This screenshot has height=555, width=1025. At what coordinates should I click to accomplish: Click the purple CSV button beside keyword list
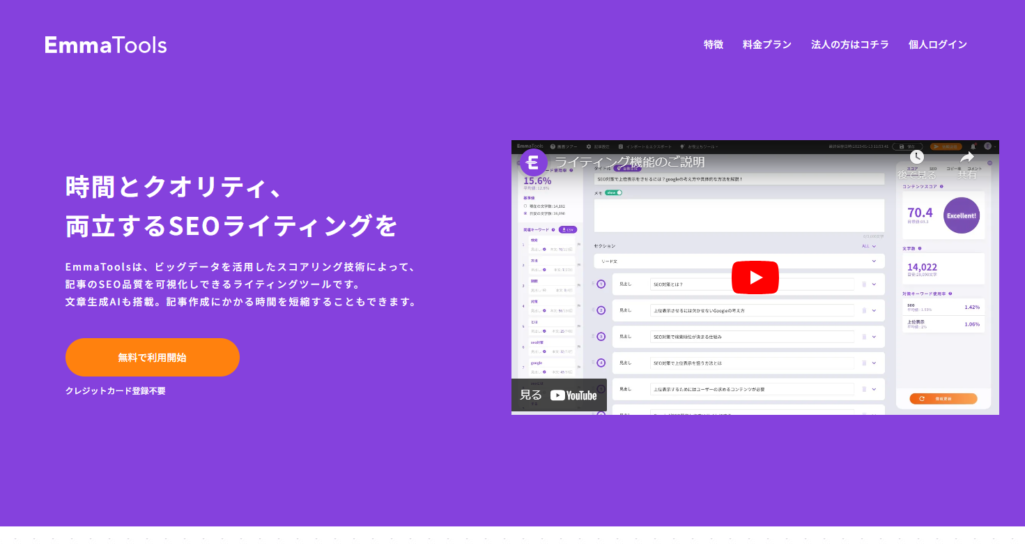[568, 229]
